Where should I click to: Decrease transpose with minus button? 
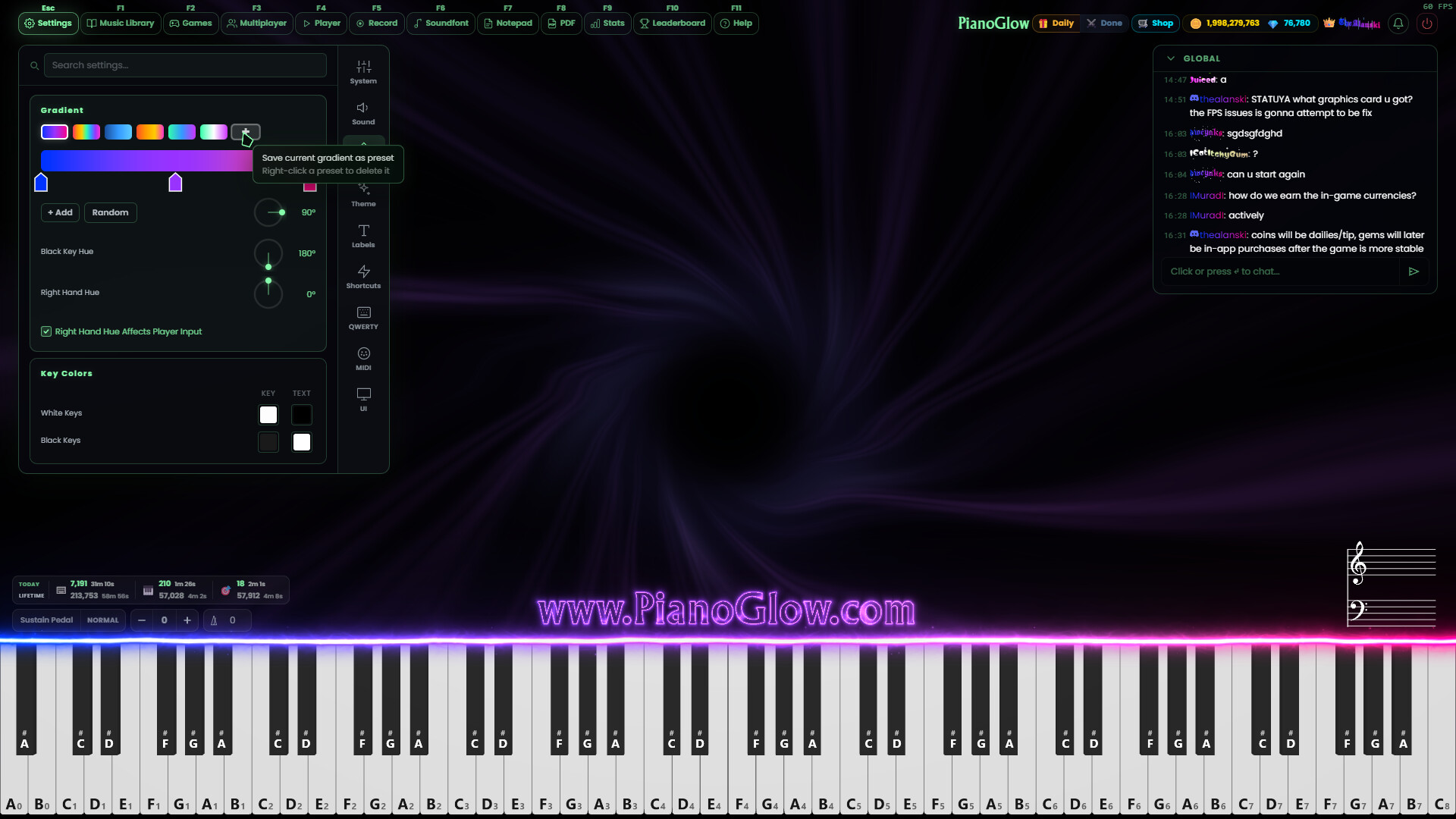(141, 620)
